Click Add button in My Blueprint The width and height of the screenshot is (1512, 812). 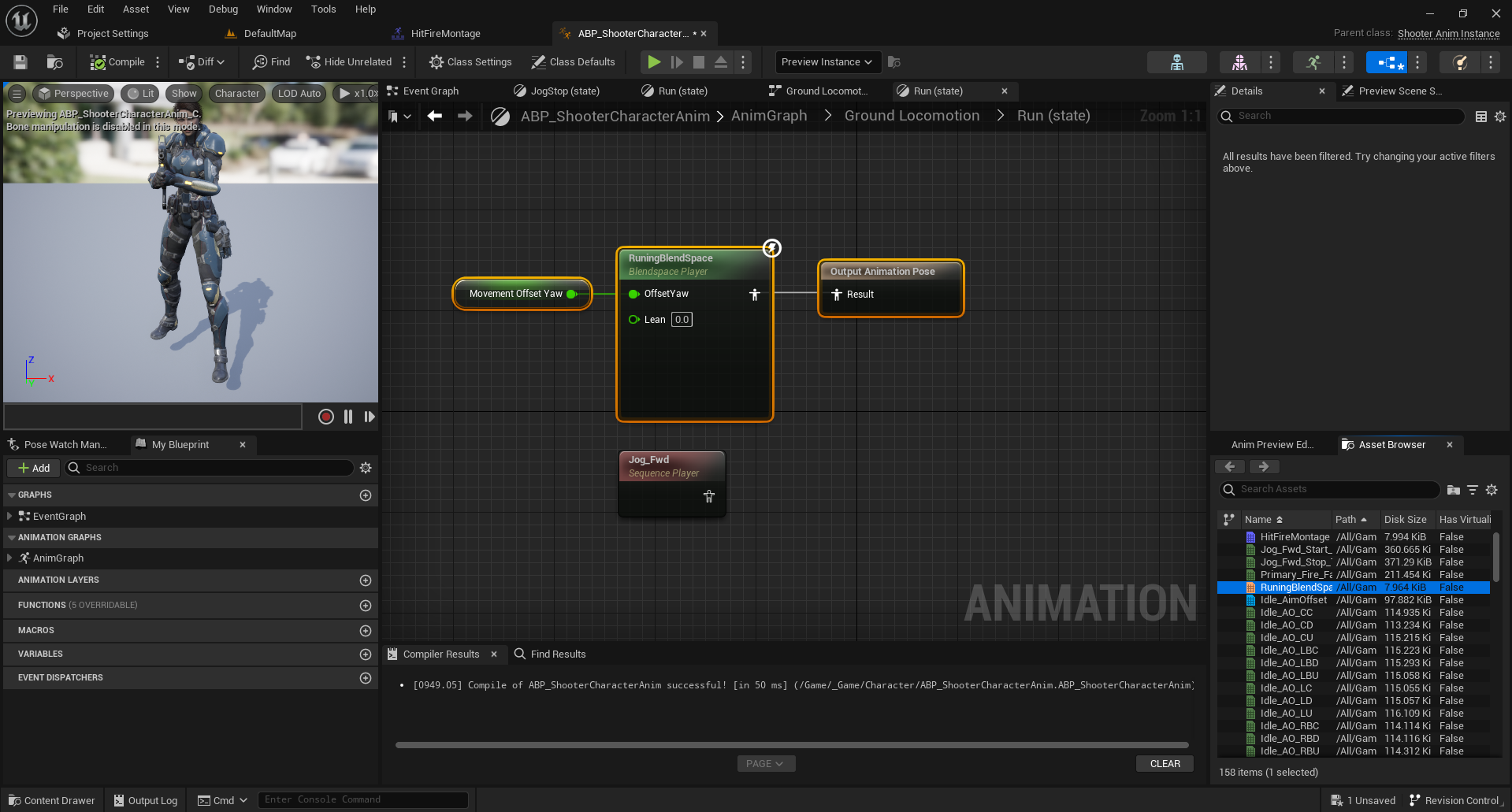pyautogui.click(x=33, y=468)
